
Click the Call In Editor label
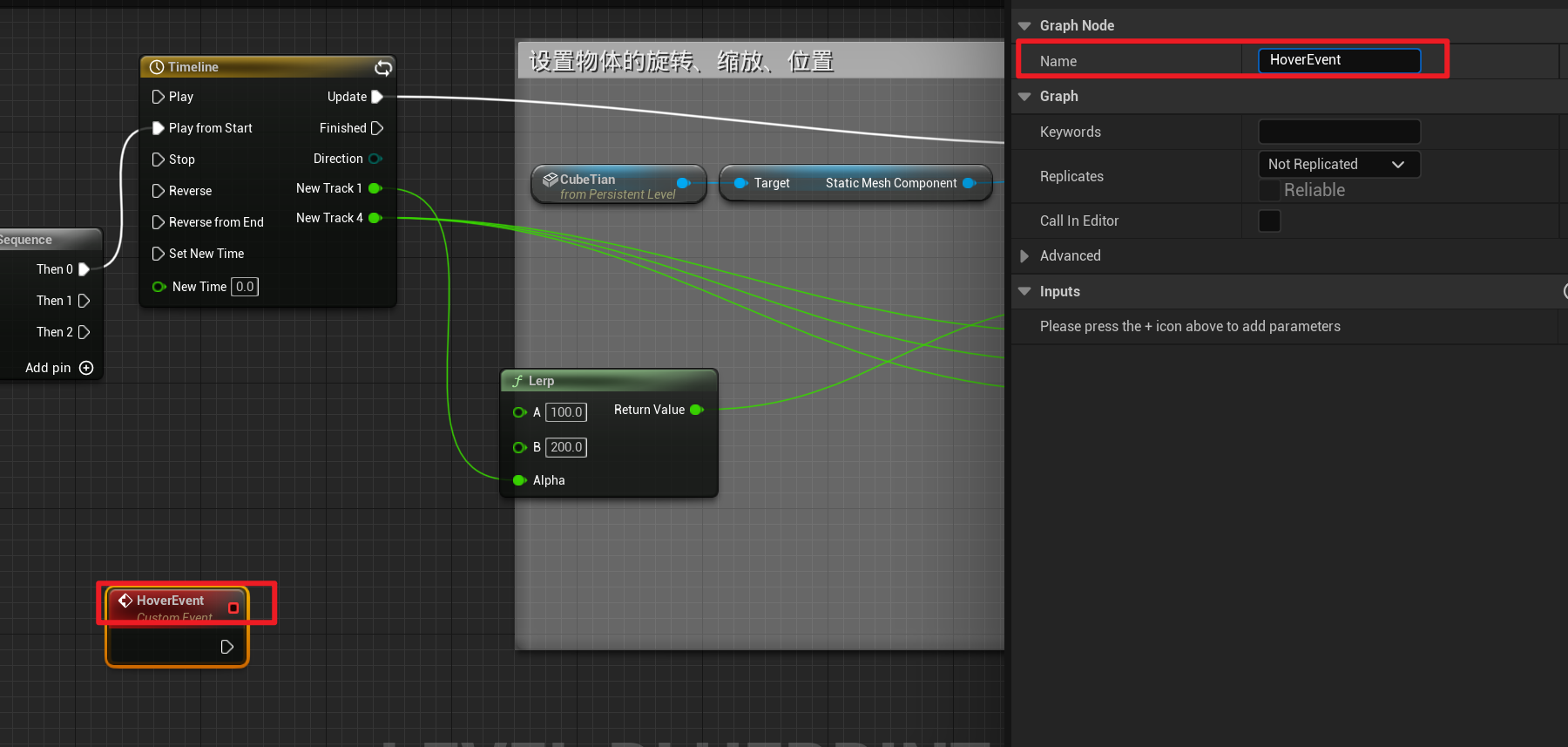tap(1079, 221)
